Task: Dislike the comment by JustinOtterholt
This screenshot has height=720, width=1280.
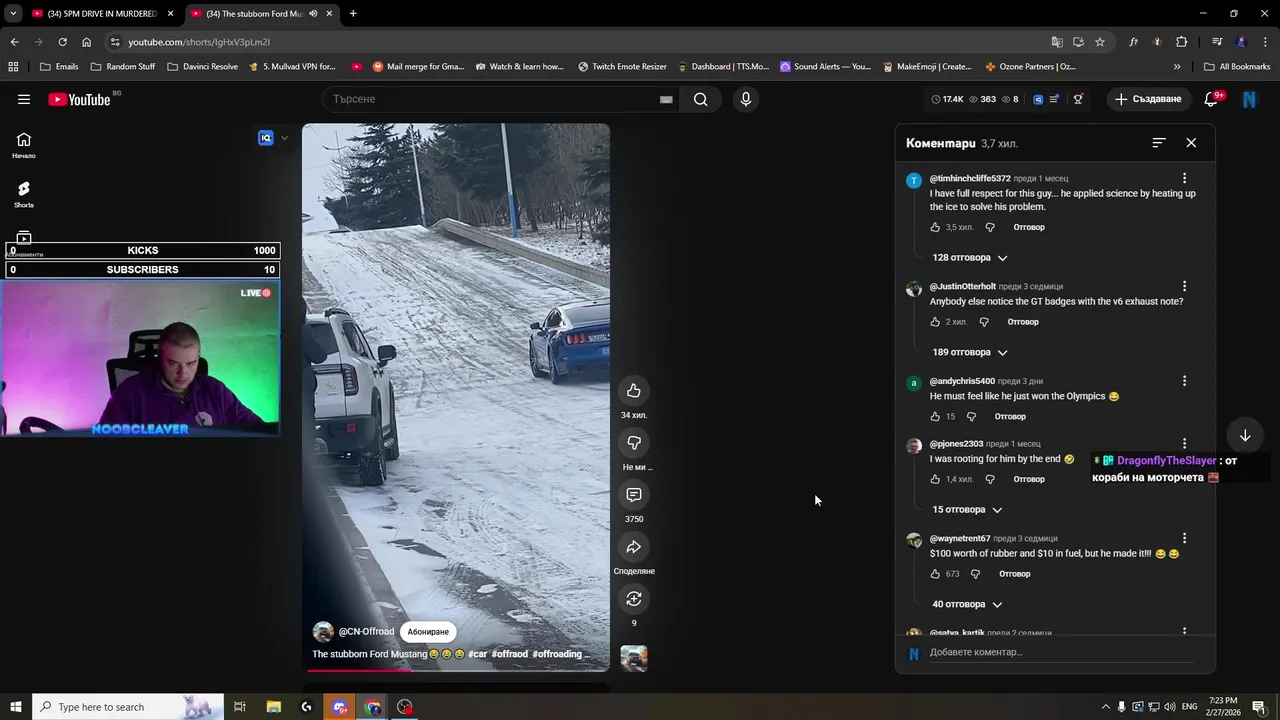Action: pyautogui.click(x=984, y=322)
